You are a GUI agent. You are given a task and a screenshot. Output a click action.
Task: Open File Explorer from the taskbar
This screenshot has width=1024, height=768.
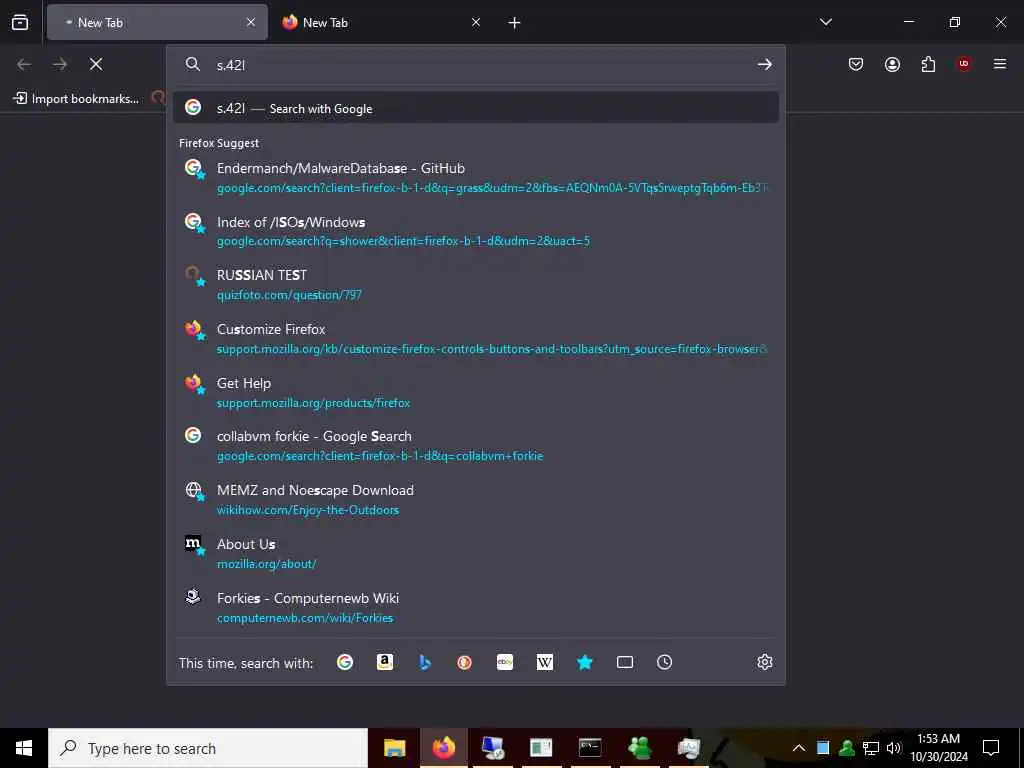(394, 748)
